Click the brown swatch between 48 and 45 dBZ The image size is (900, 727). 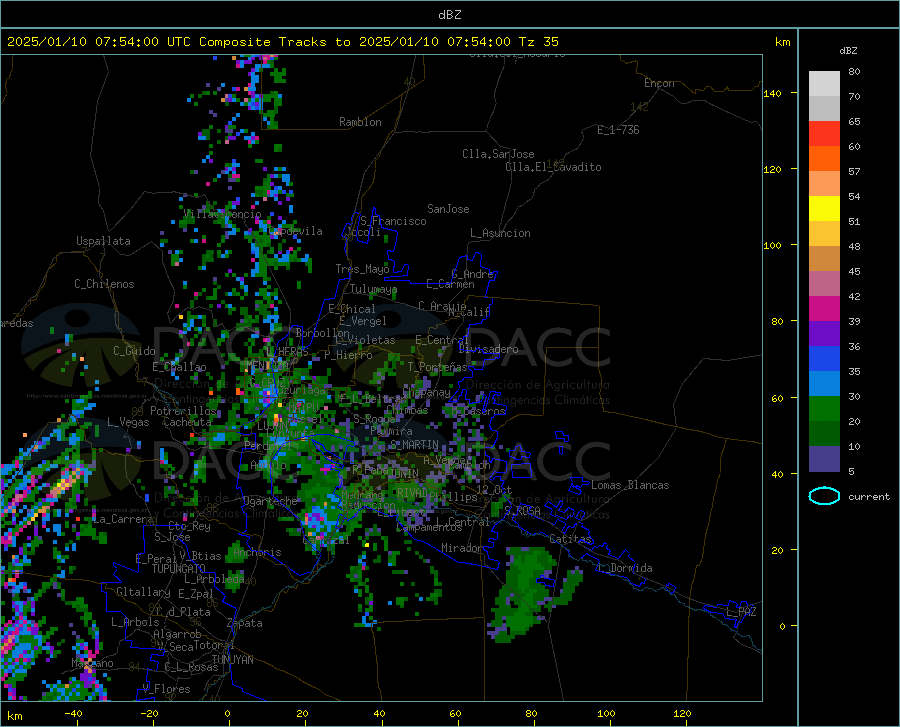[x=824, y=259]
